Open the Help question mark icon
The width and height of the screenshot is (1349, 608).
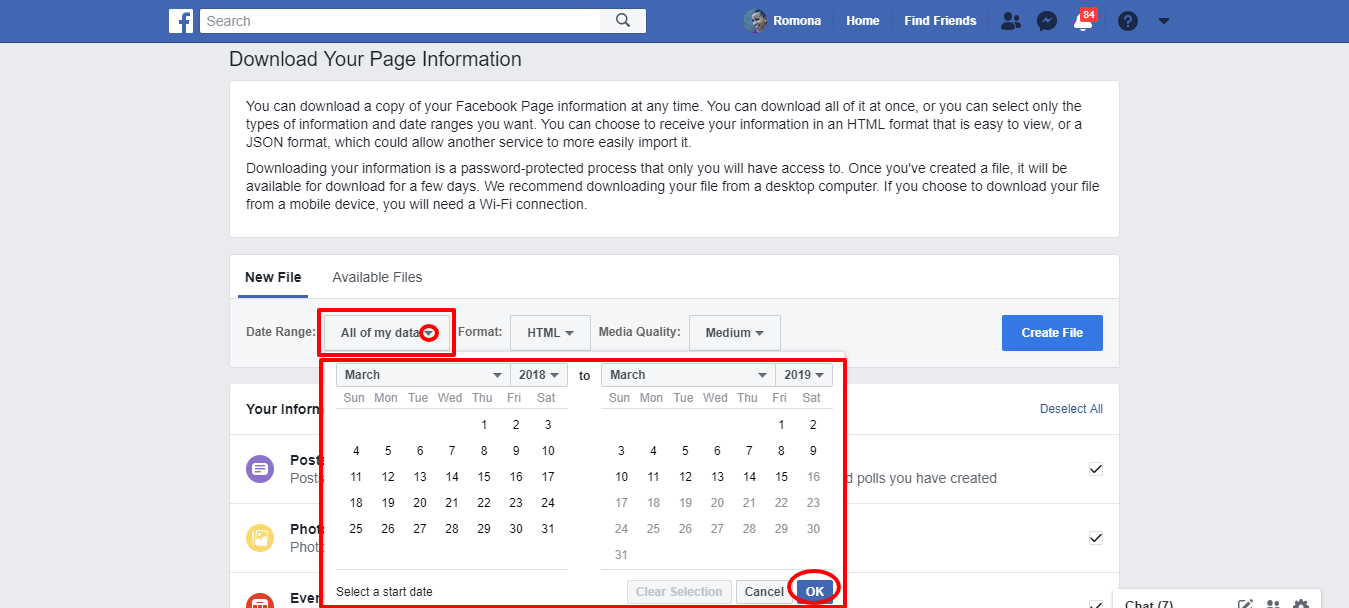[x=1128, y=21]
